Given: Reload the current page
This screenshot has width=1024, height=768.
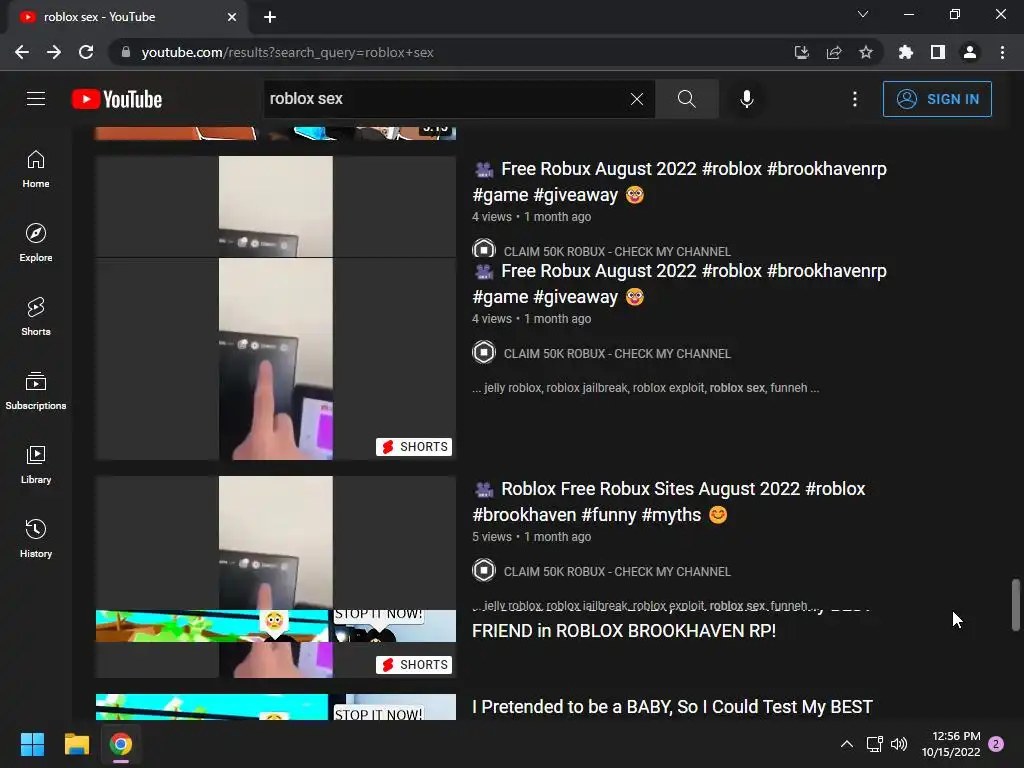Looking at the screenshot, I should tap(86, 52).
